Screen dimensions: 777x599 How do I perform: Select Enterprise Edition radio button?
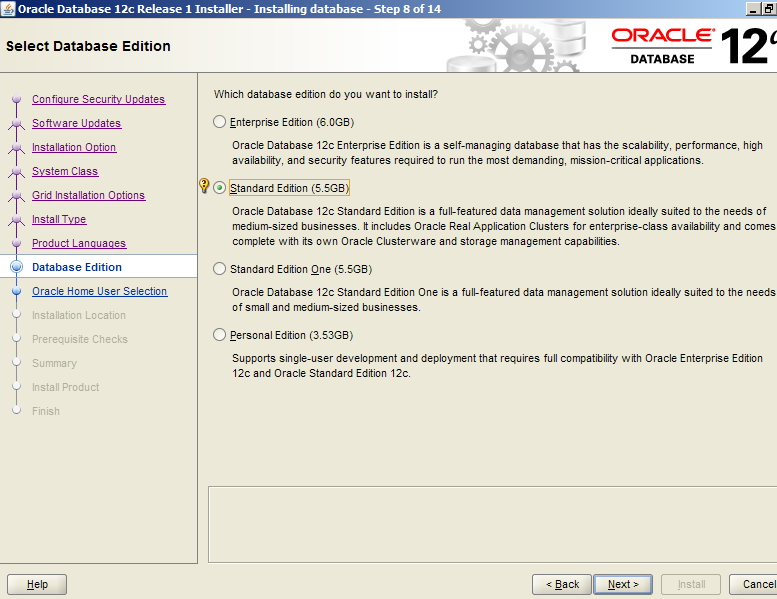220,122
